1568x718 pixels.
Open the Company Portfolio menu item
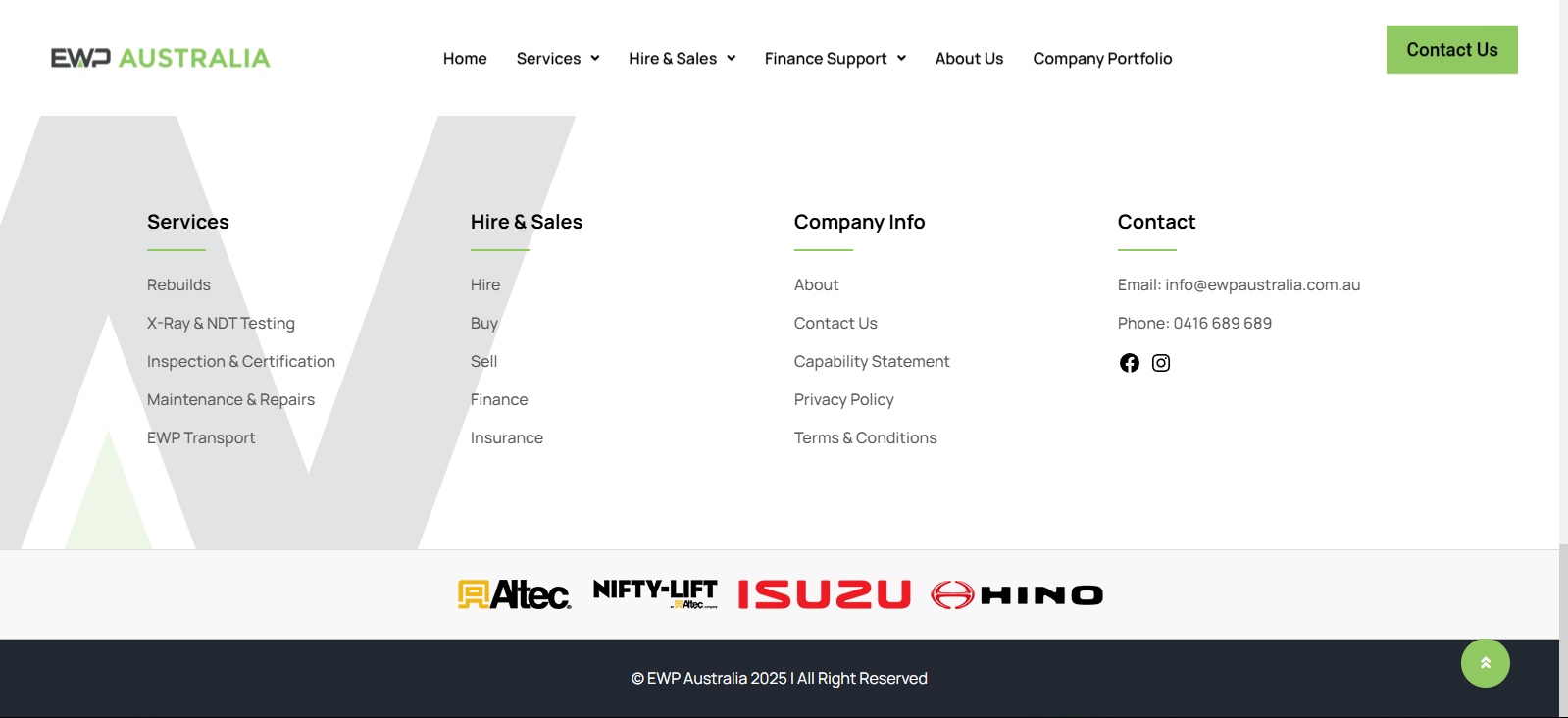pyautogui.click(x=1102, y=59)
